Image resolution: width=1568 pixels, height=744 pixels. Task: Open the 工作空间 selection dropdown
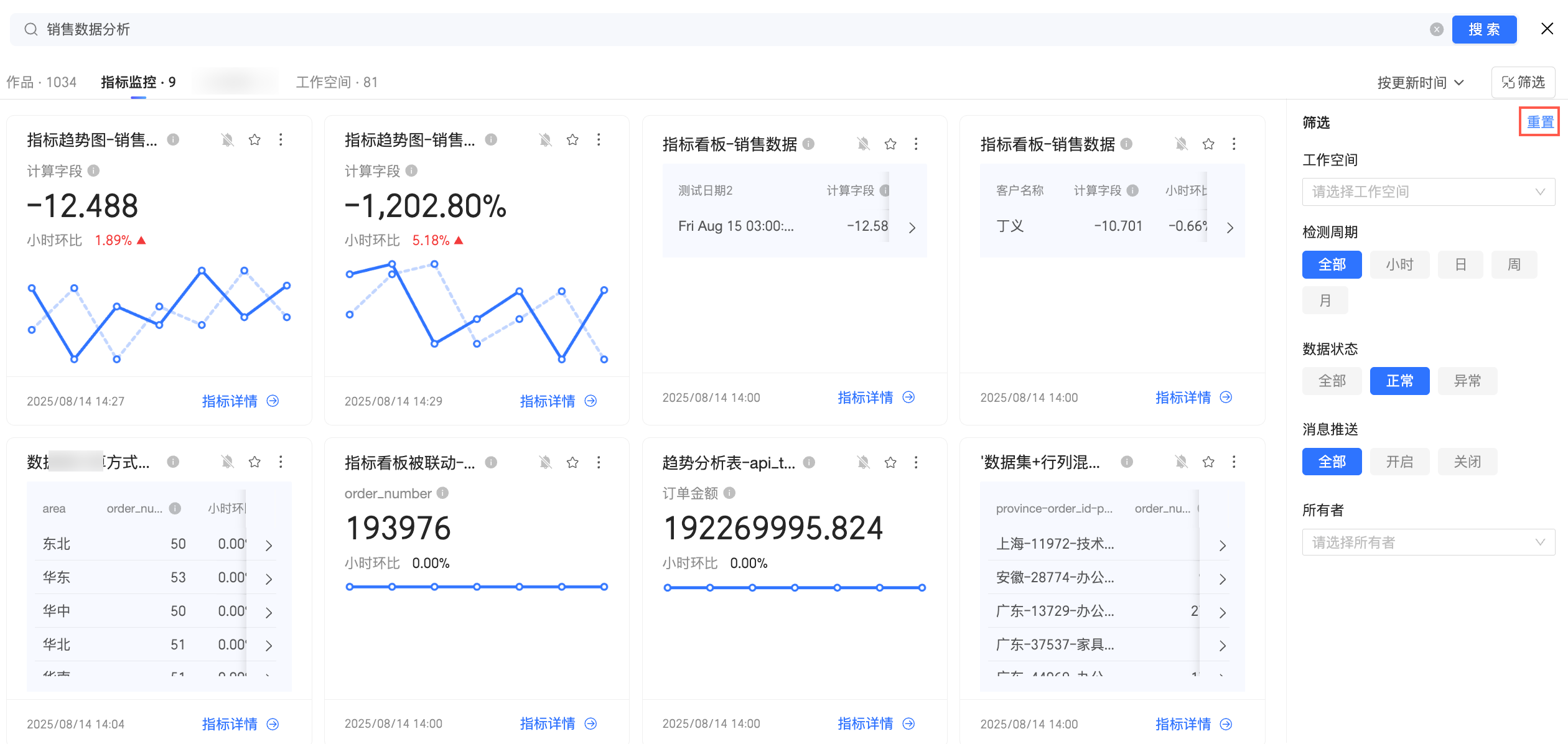click(1428, 192)
